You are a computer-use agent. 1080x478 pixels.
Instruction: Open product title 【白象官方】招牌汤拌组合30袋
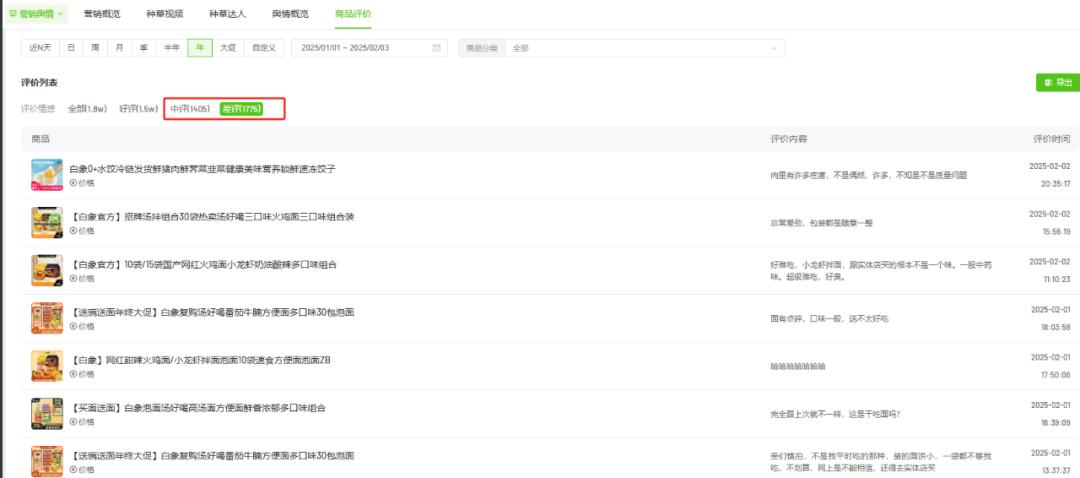pyautogui.click(x=212, y=217)
